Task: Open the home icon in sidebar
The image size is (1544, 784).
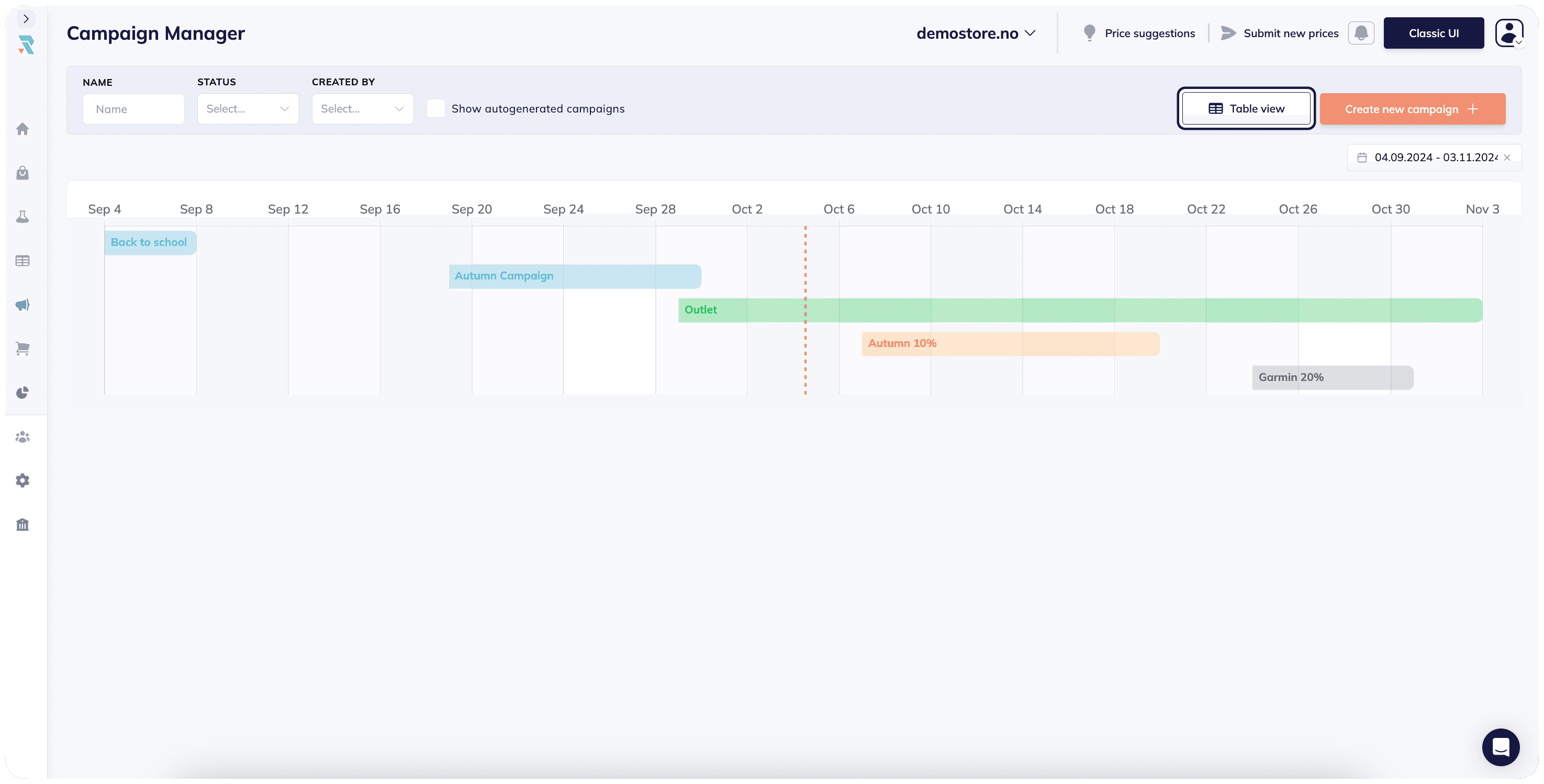Action: [x=23, y=129]
